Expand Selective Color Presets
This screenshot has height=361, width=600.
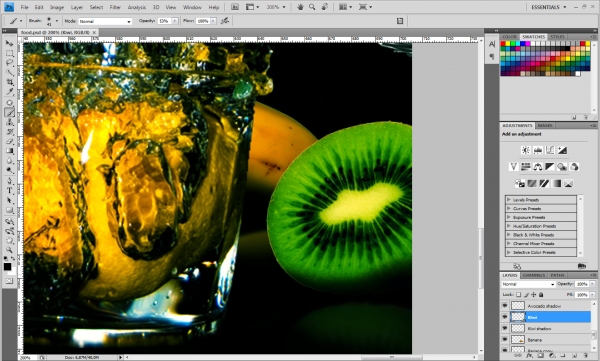[x=509, y=252]
